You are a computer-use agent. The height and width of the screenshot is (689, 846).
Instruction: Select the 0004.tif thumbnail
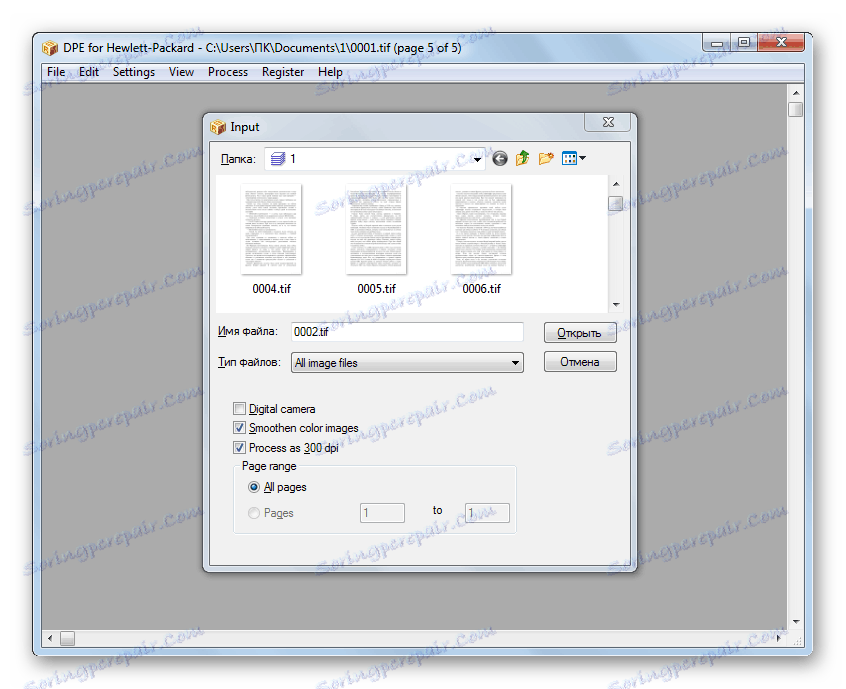(271, 229)
